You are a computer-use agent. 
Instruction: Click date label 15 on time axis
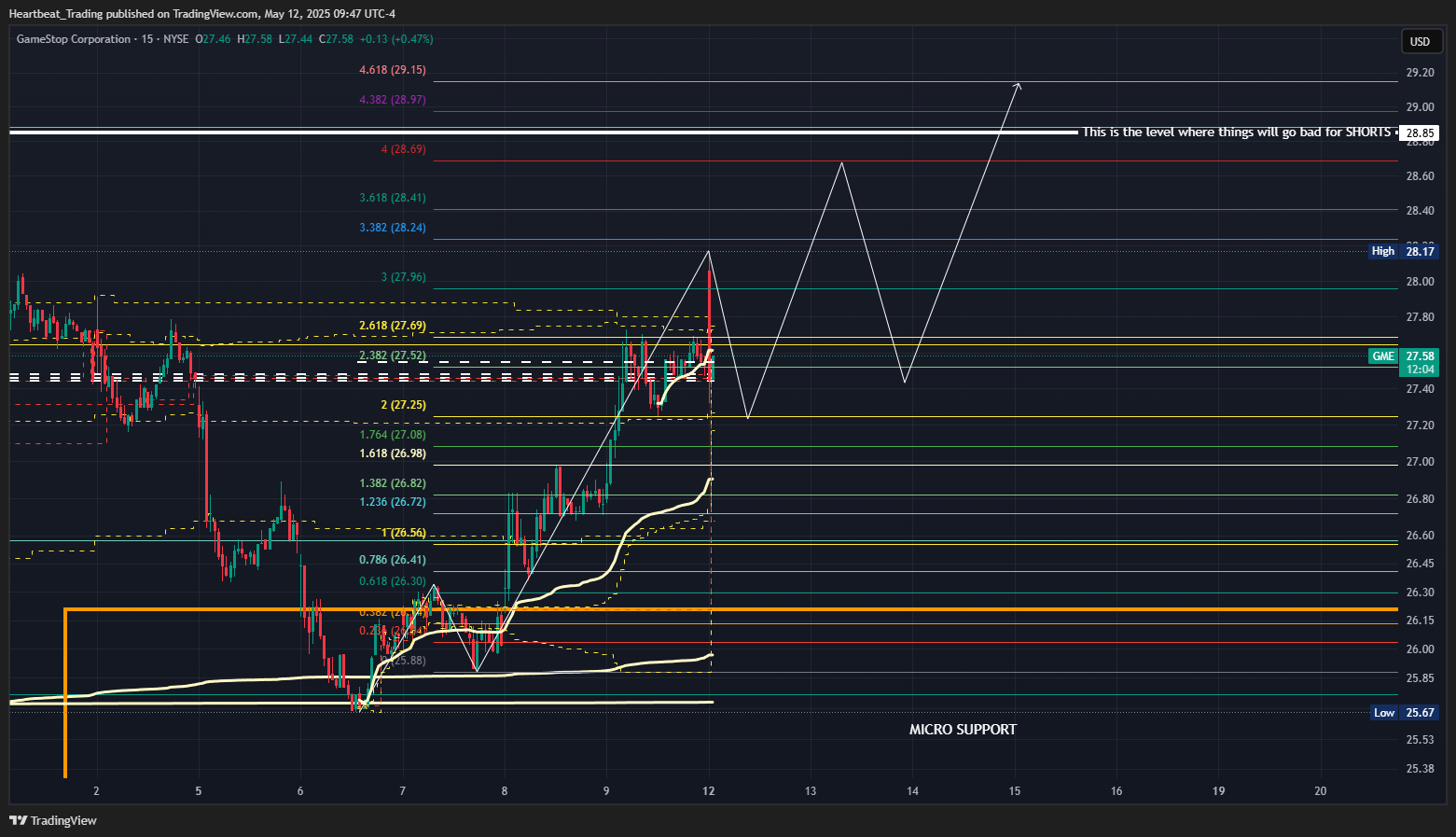1015,791
